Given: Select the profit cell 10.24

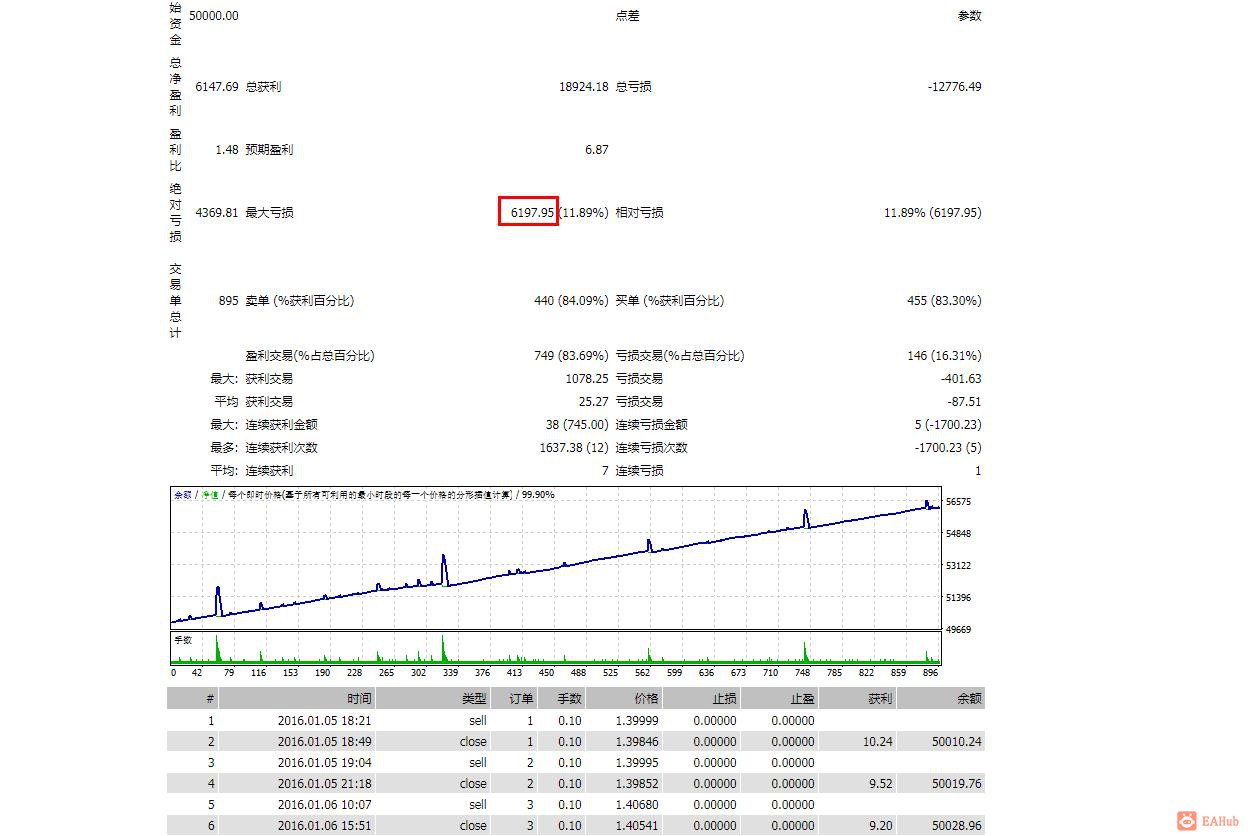Looking at the screenshot, I should click(878, 742).
